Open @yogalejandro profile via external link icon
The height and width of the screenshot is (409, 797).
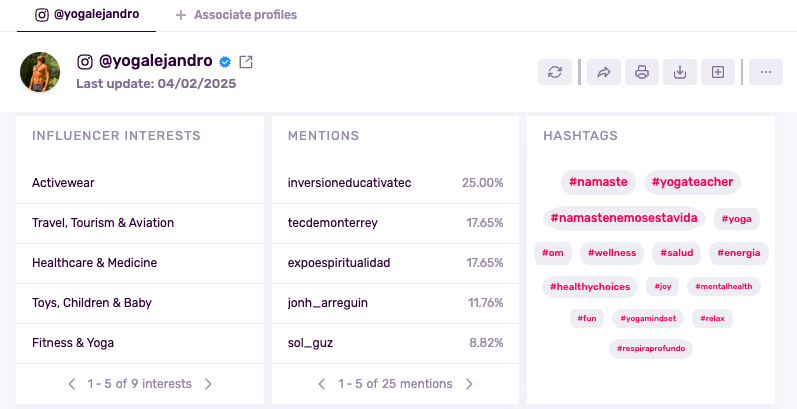tap(246, 62)
